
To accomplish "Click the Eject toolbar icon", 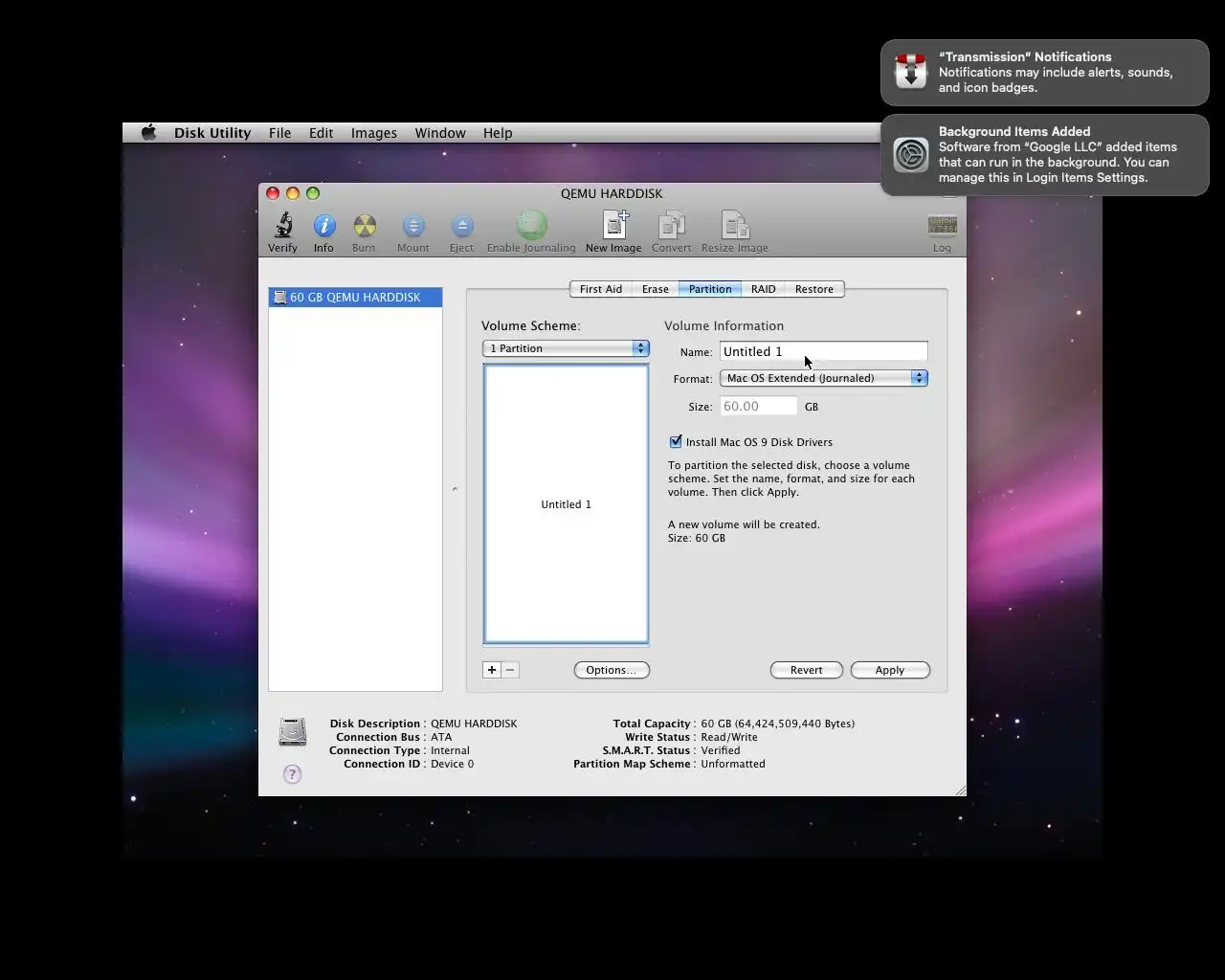I will tap(462, 226).
